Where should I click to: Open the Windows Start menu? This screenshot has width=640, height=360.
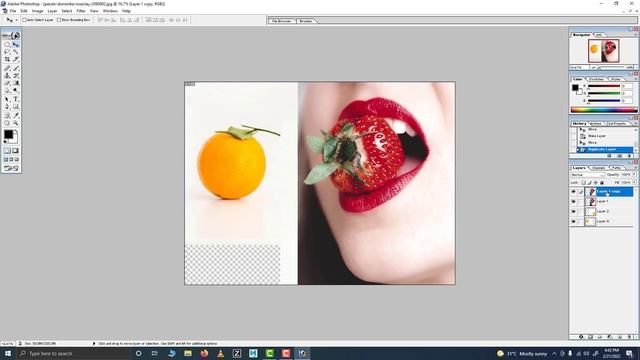click(x=8, y=353)
